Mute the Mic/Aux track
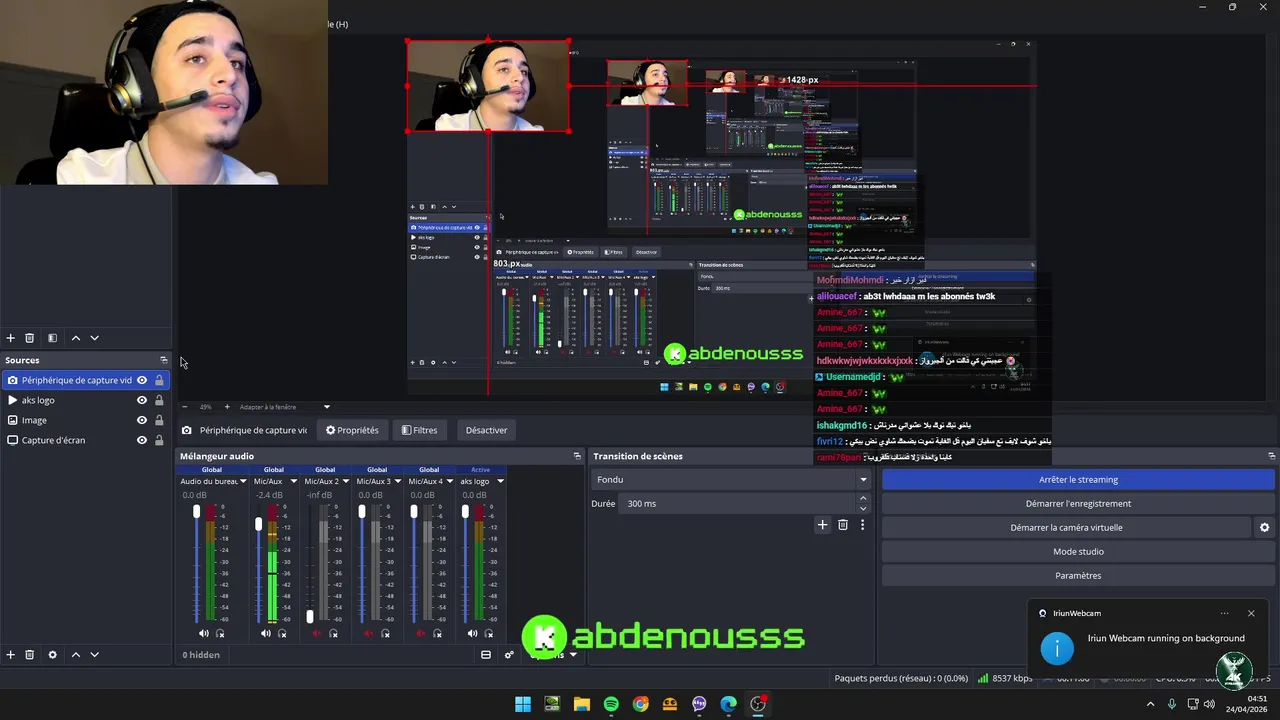 tap(266, 633)
